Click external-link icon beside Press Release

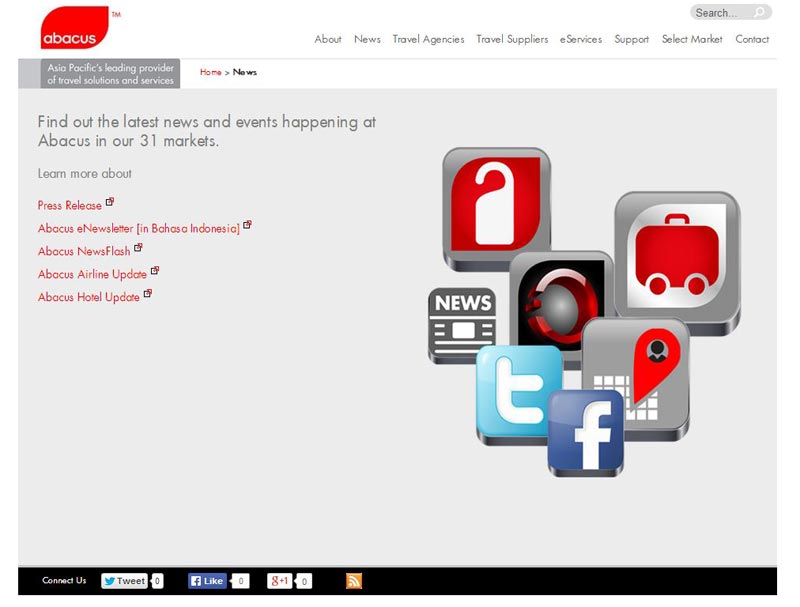pyautogui.click(x=110, y=202)
